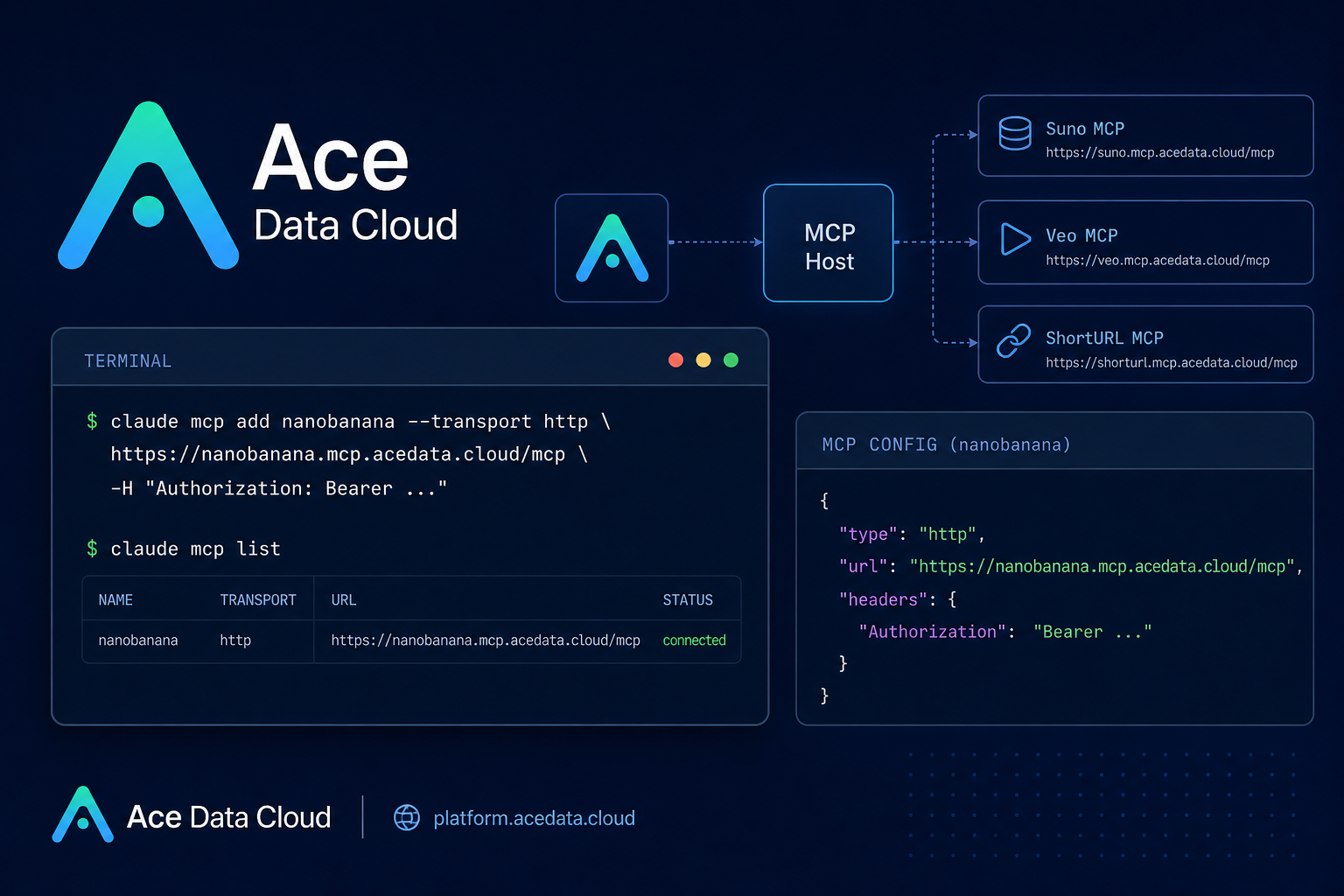Screen dimensions: 1344x896
Task: Click the nanobanana URL cell in the table
Action: (x=486, y=640)
